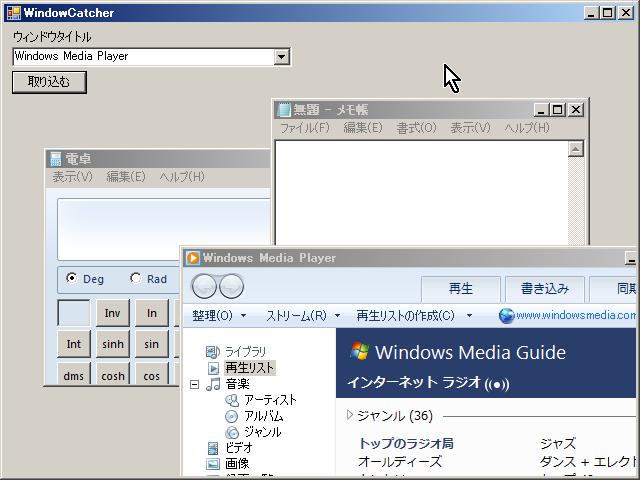640x480 pixels.
Task: Open the window title combo box dropdown arrow
Action: 281,57
